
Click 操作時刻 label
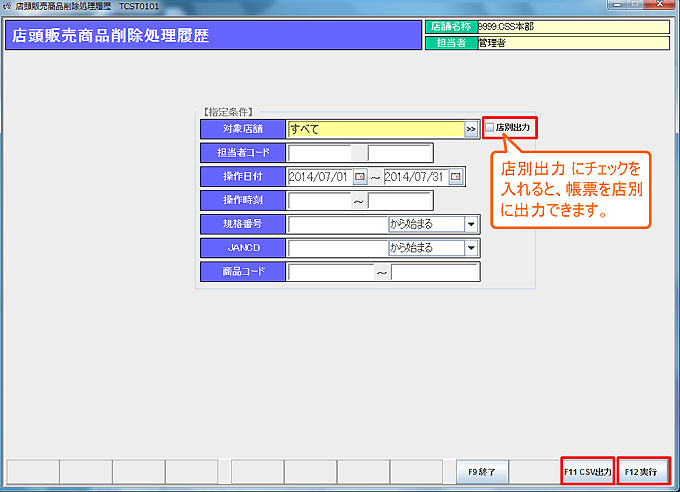243,200
